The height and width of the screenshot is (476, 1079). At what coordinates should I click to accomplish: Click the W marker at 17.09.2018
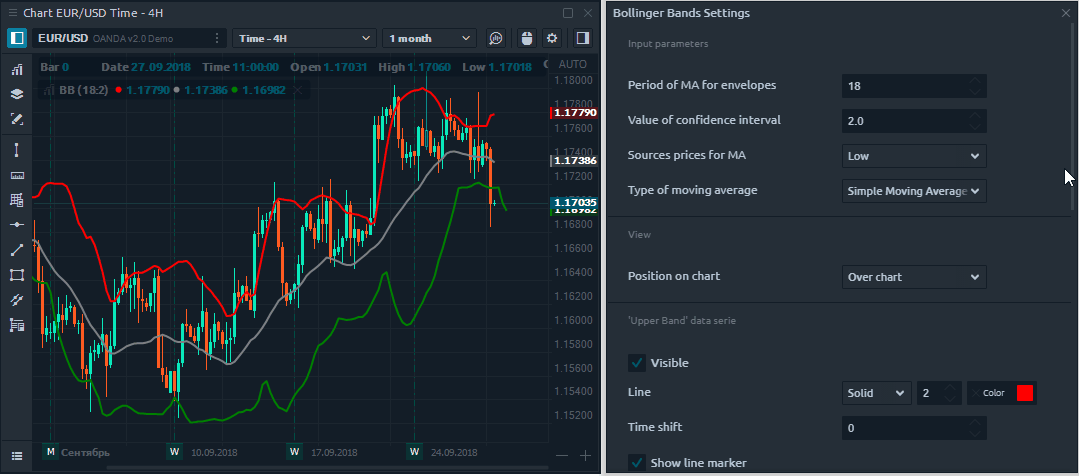coord(295,452)
